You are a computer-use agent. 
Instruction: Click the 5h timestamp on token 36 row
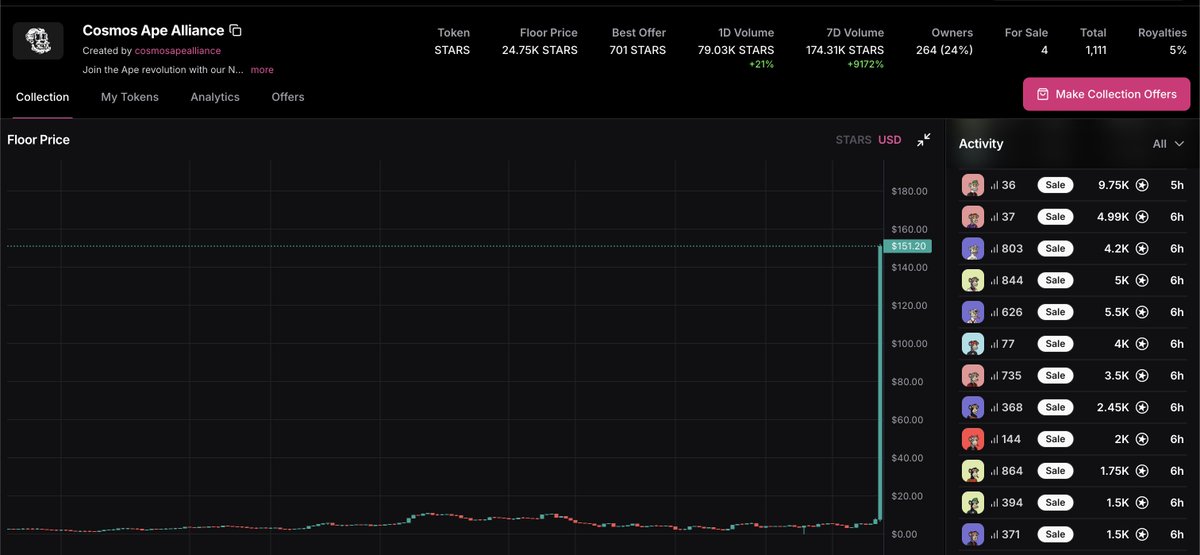pos(1177,185)
